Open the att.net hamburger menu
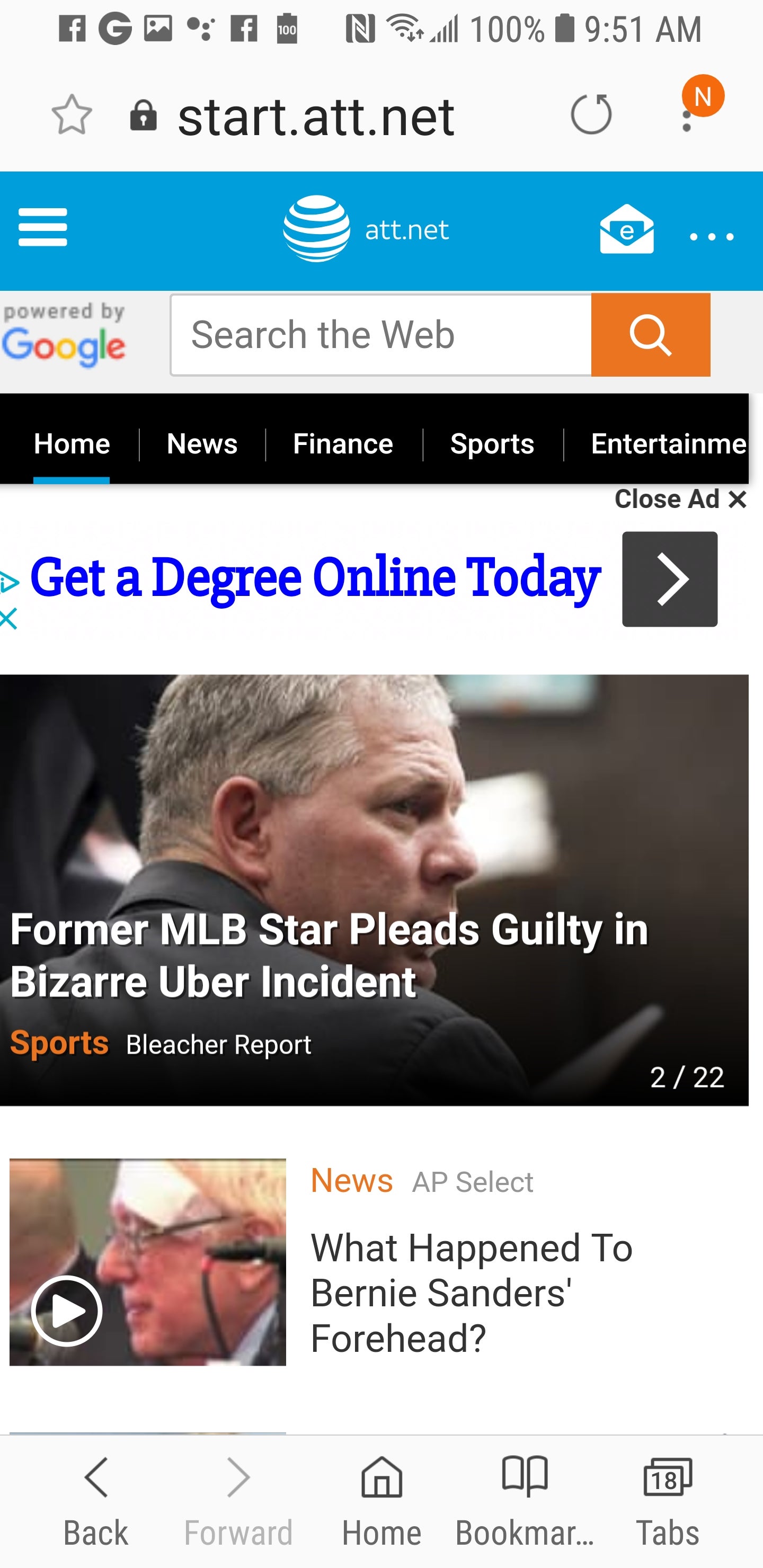This screenshot has width=763, height=1568. [x=42, y=228]
